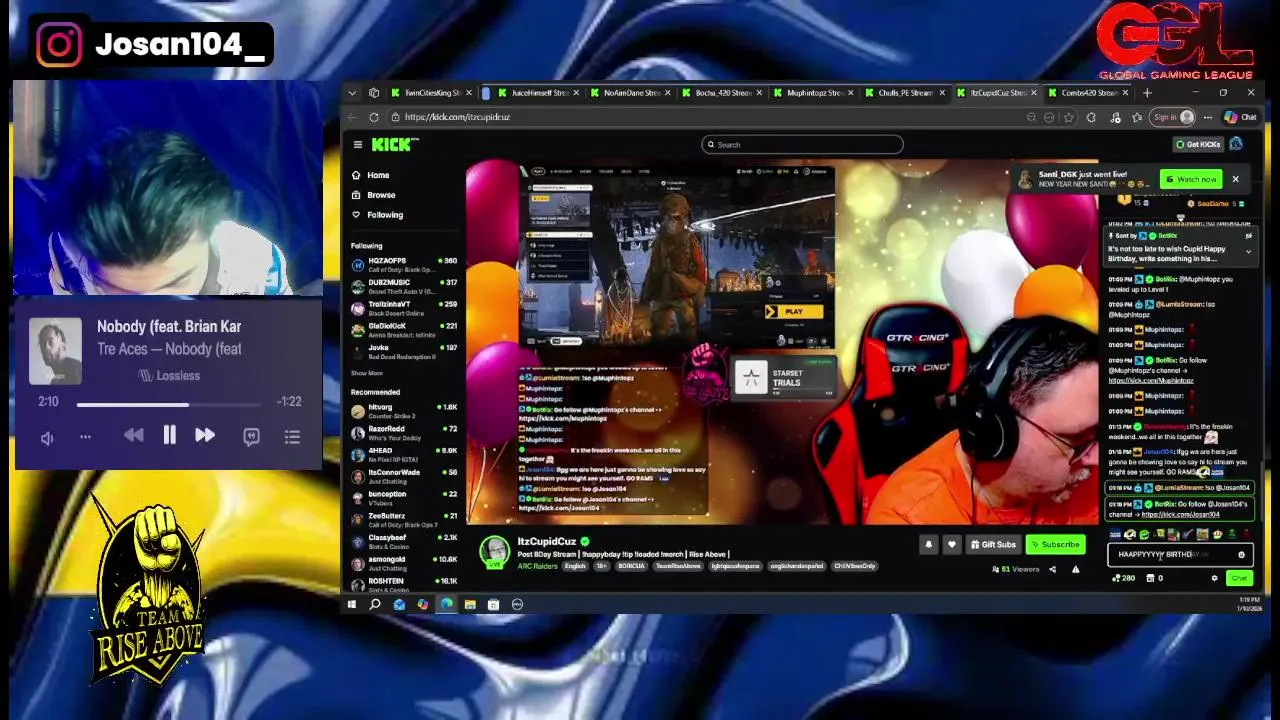Screen dimensions: 1280x720
Task: Open Windows taskbar search
Action: click(375, 604)
